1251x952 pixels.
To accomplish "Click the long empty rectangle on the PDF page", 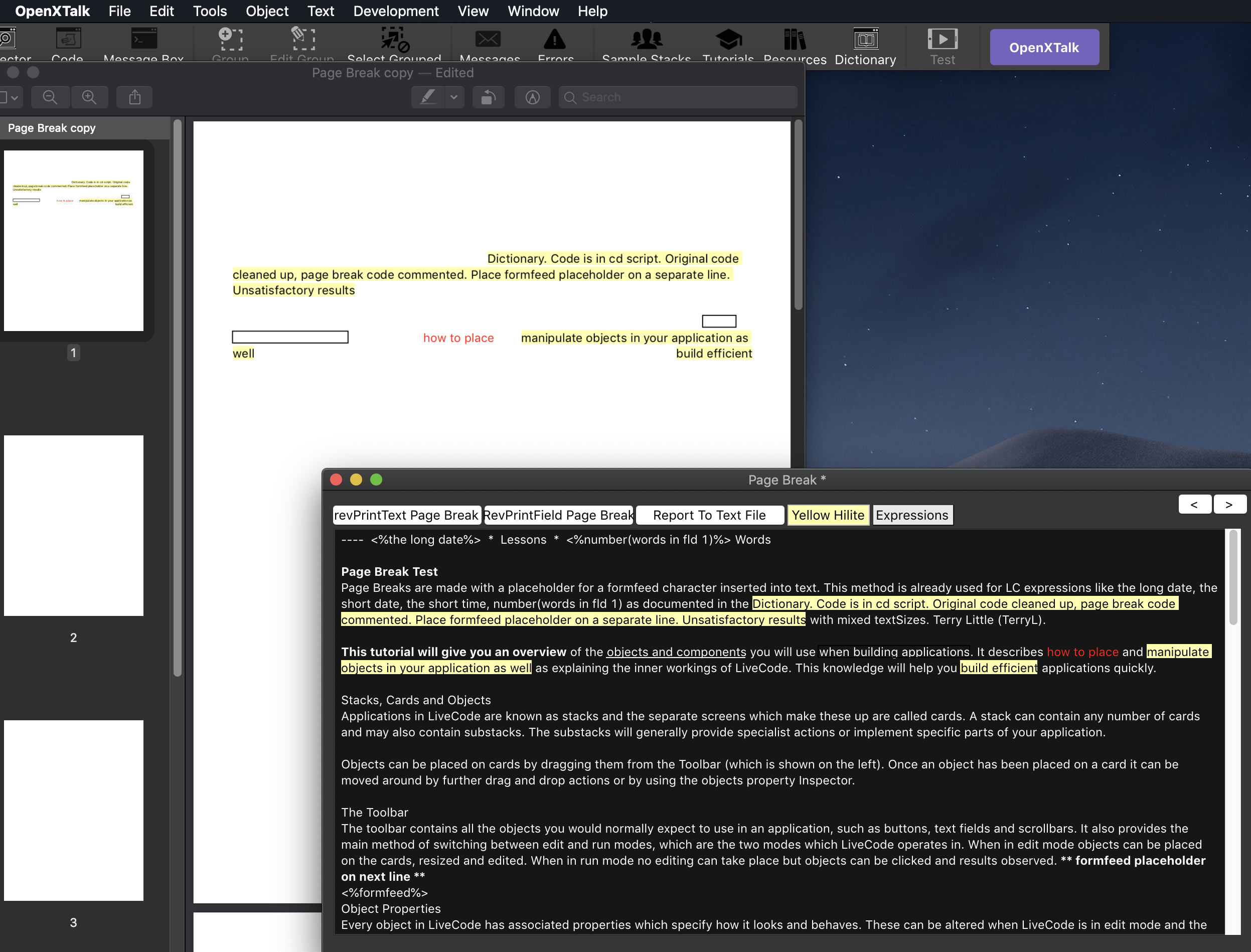I will tap(290, 337).
